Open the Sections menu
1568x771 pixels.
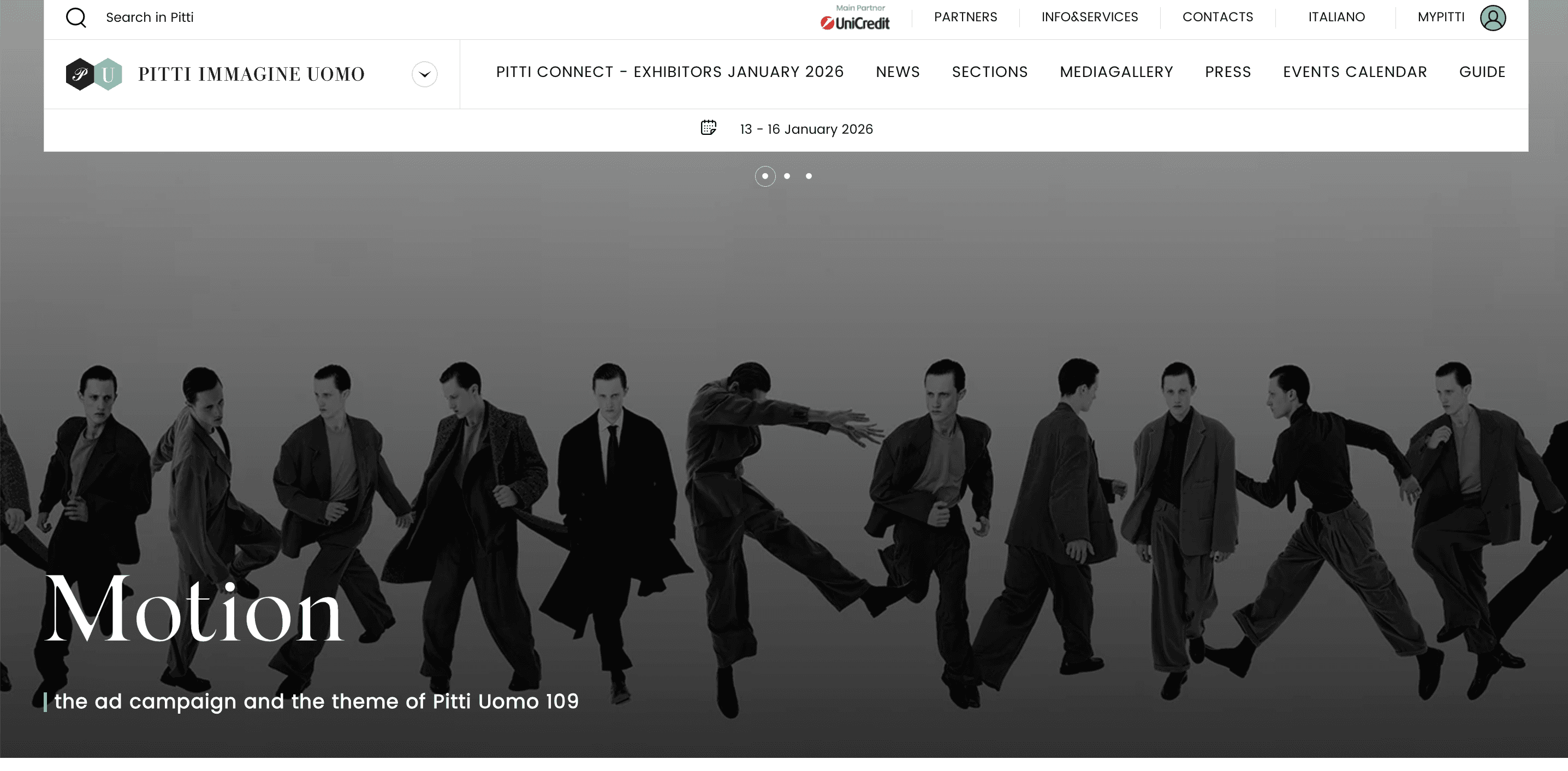click(x=990, y=72)
